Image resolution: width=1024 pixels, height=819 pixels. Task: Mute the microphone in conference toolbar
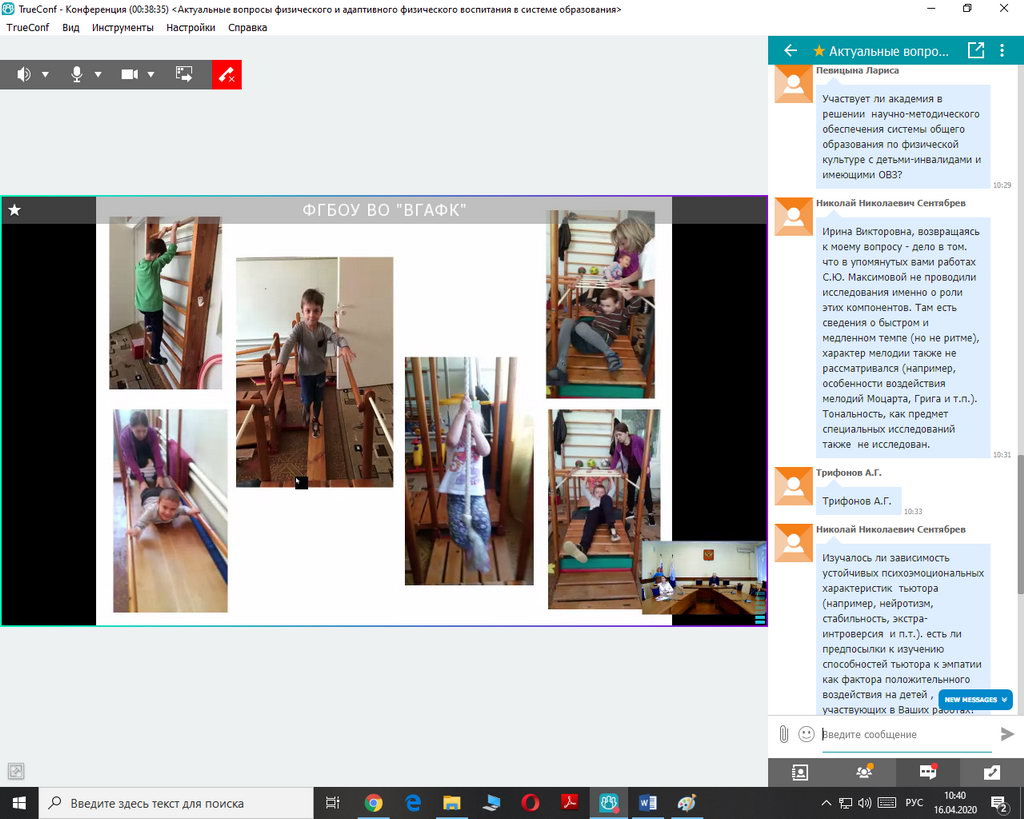(x=76, y=74)
